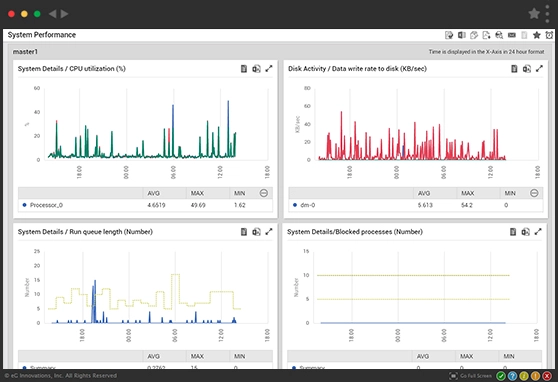Export Data write rate chart via Office icon
558x382 pixels.
pyautogui.click(x=527, y=69)
